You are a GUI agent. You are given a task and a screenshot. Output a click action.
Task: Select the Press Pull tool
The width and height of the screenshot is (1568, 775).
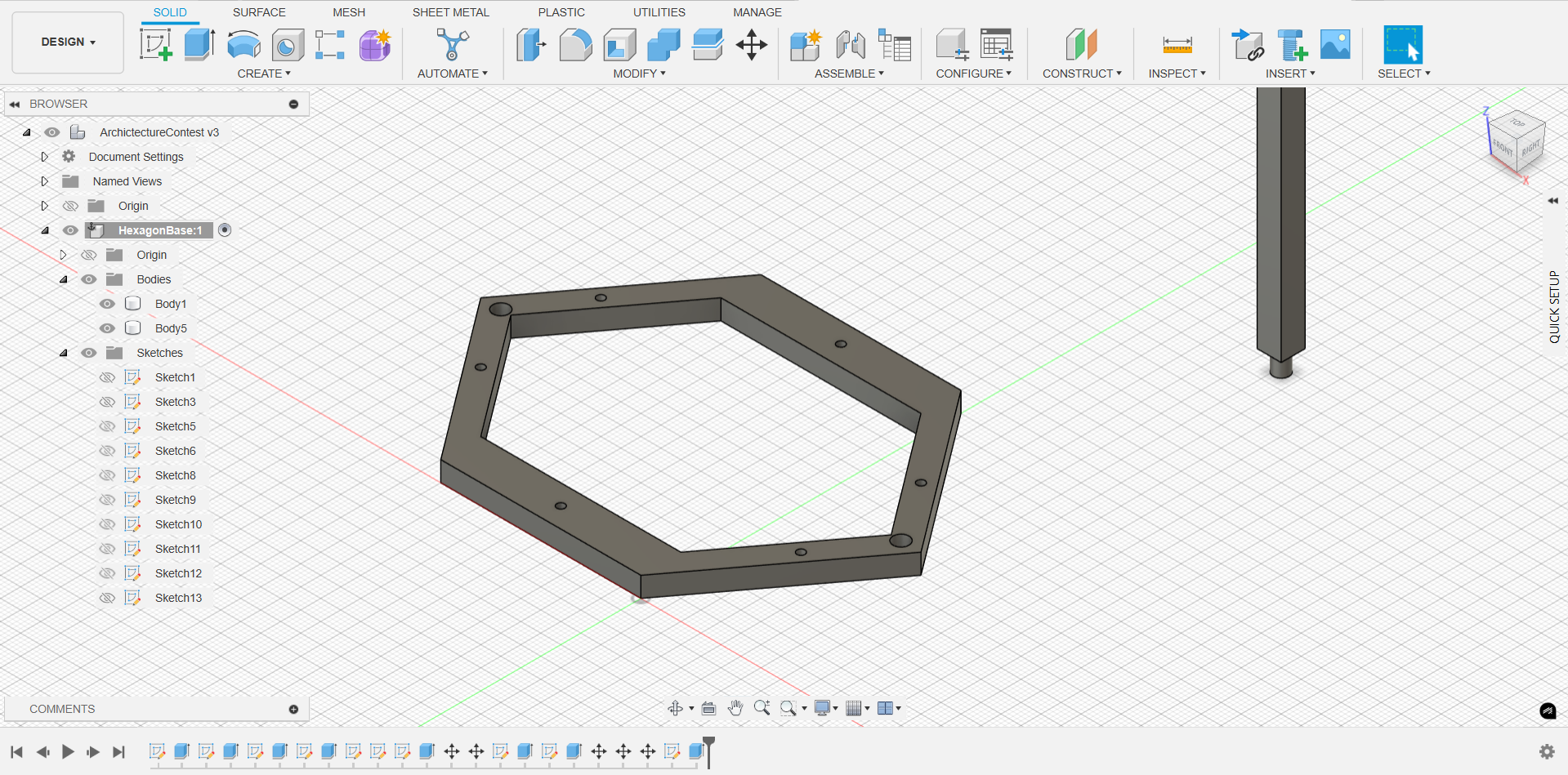click(531, 45)
